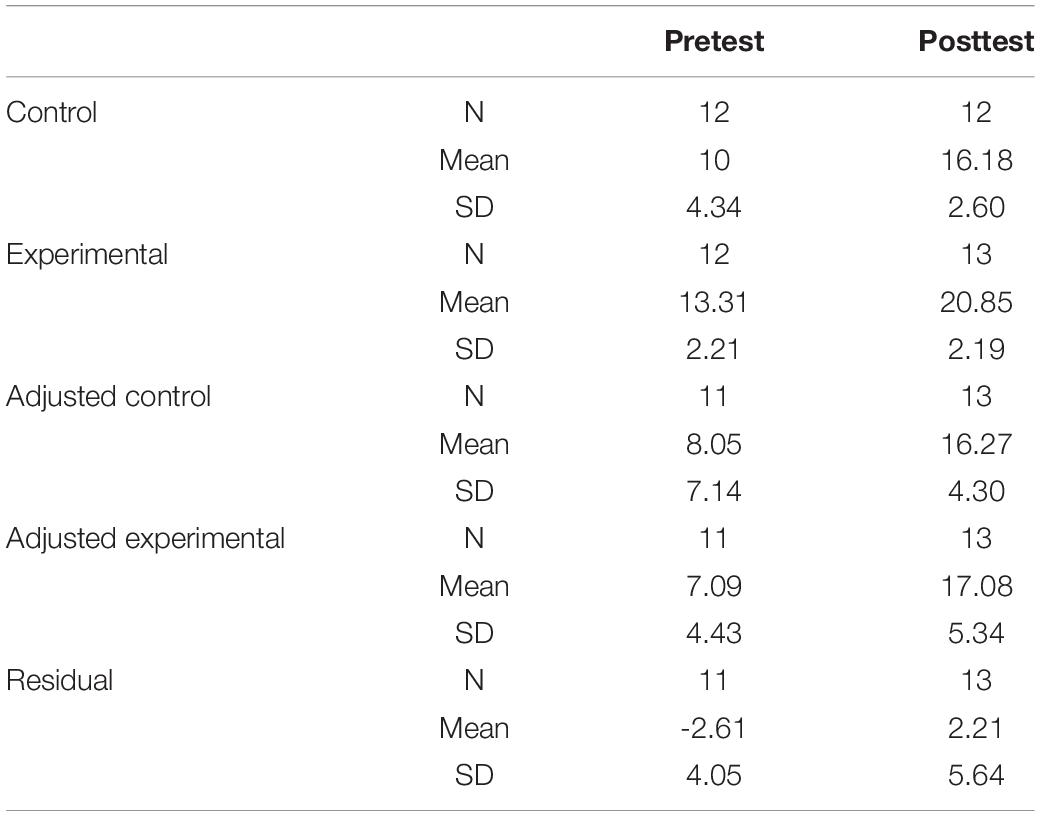Select the Adjusted experimental row label
1040x816 pixels.
pos(145,539)
